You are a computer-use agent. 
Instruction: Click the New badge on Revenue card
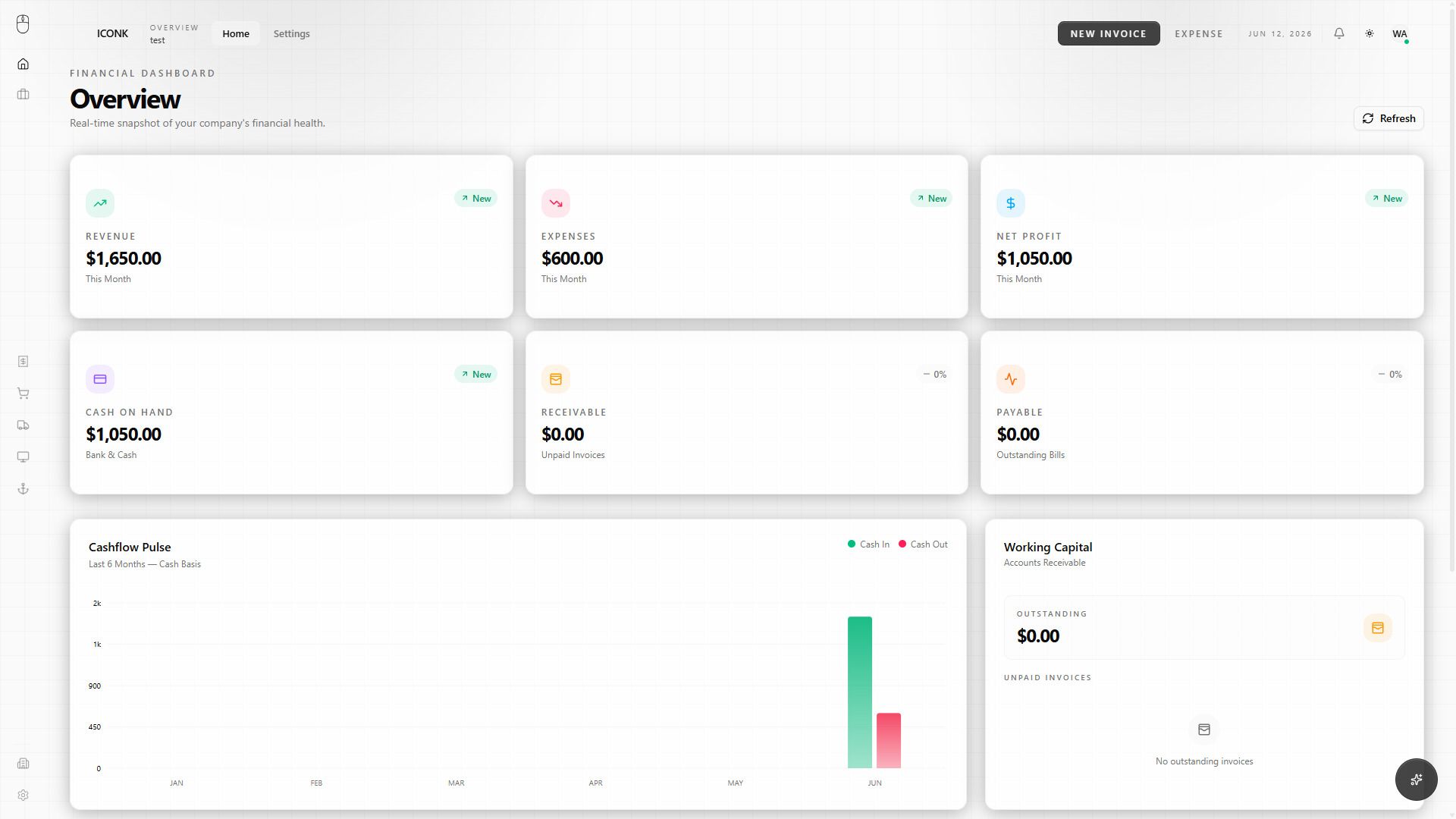pos(476,199)
